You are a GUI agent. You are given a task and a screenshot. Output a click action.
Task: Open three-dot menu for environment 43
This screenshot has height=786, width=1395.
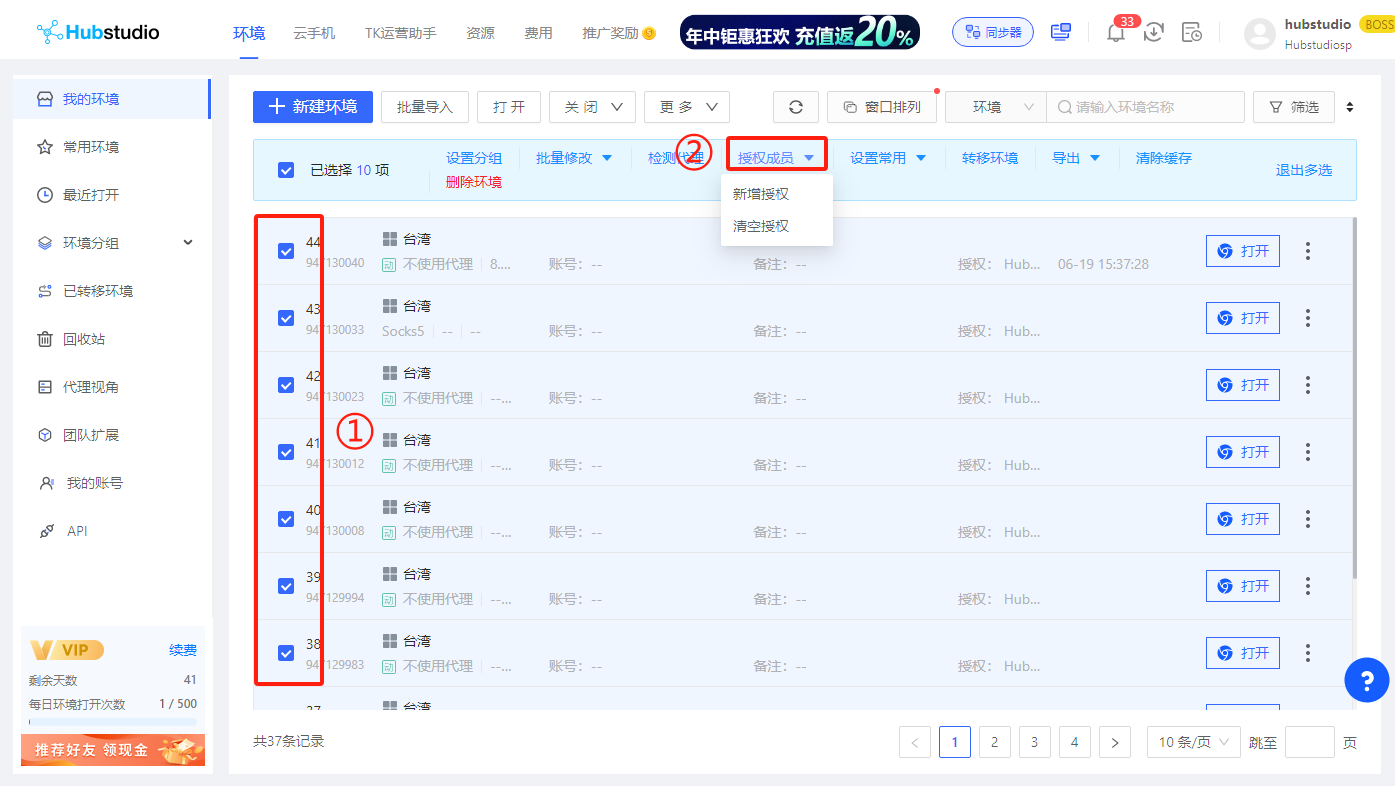point(1308,318)
